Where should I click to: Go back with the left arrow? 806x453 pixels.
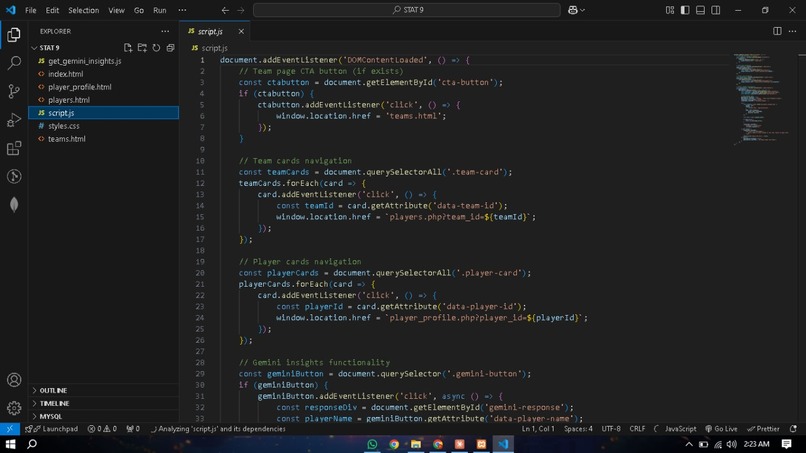(225, 10)
